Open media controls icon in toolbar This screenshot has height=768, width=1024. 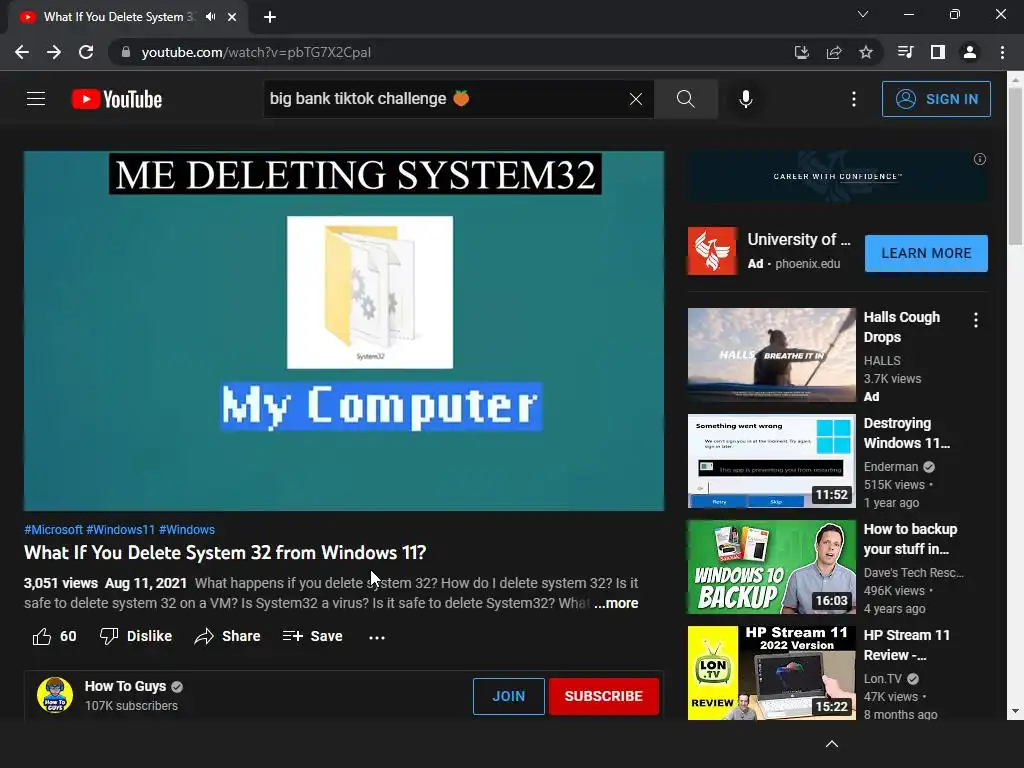tap(905, 52)
